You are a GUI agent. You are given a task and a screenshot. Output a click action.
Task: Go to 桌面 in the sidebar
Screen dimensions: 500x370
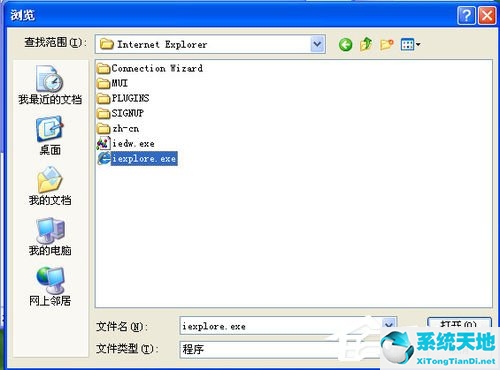(50, 136)
